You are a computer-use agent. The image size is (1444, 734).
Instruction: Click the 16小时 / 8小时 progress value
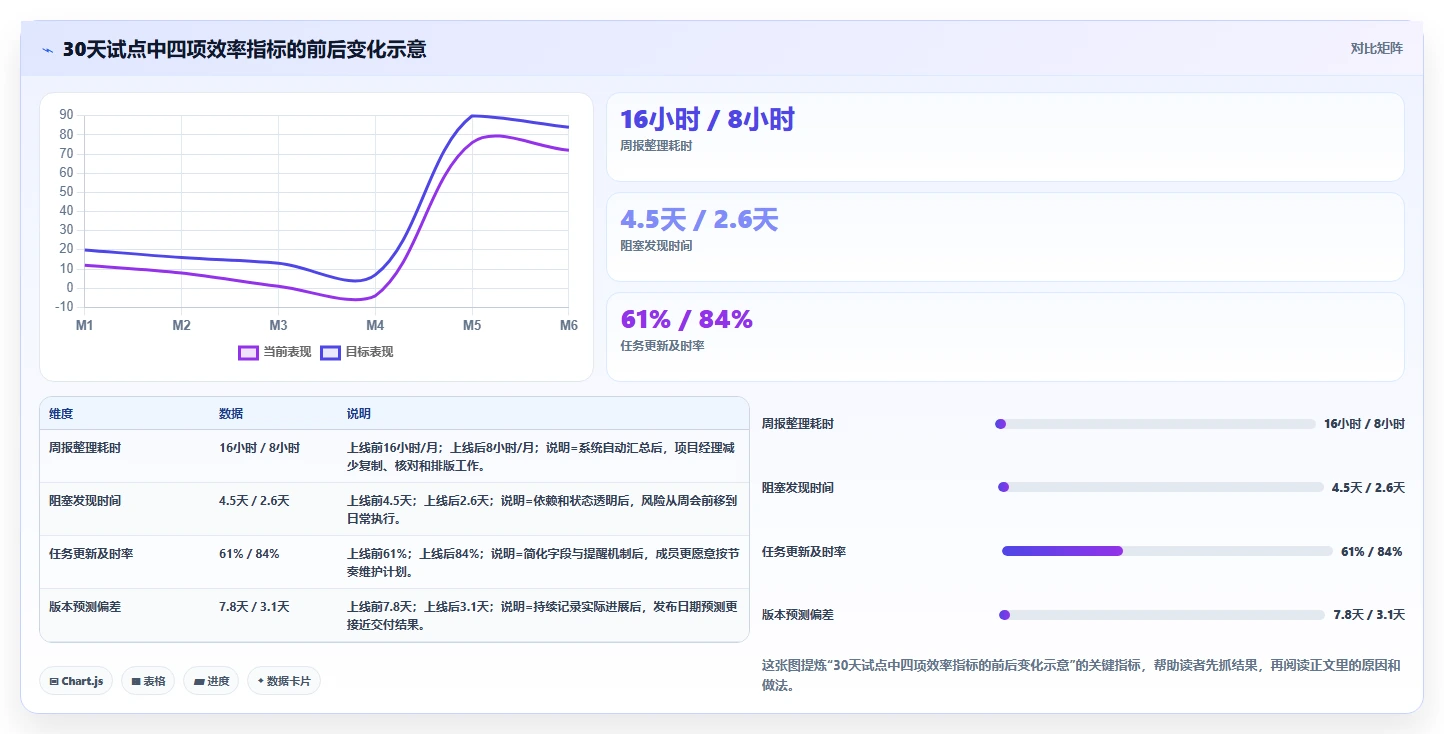coord(1364,424)
